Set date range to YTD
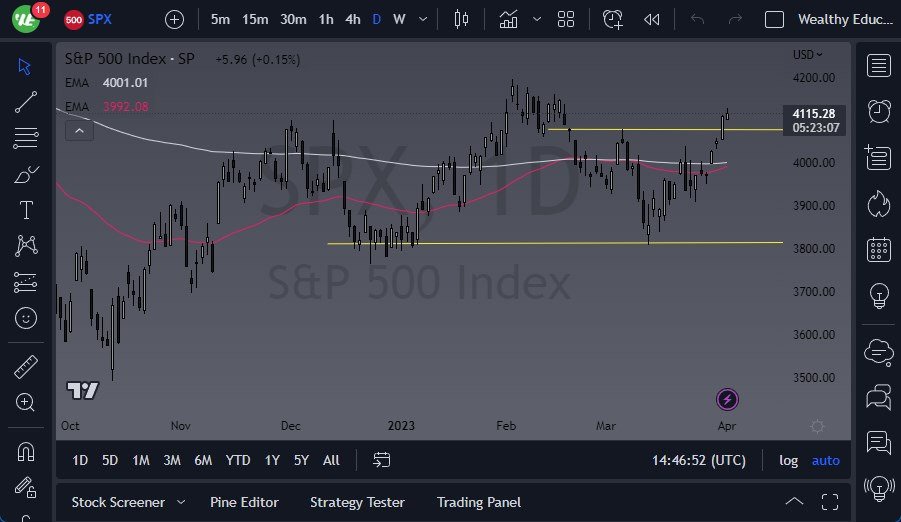The height and width of the screenshot is (522, 901). [238, 460]
